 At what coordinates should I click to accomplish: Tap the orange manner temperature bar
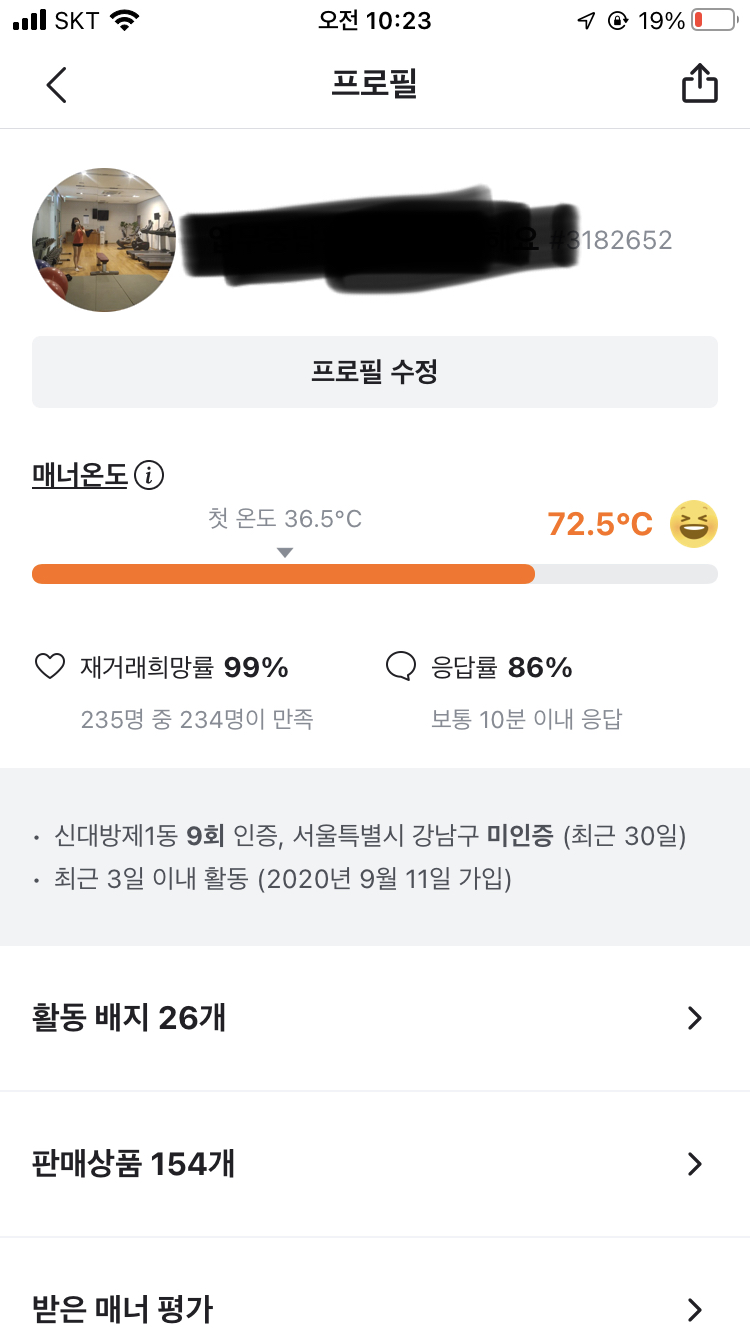tap(283, 574)
